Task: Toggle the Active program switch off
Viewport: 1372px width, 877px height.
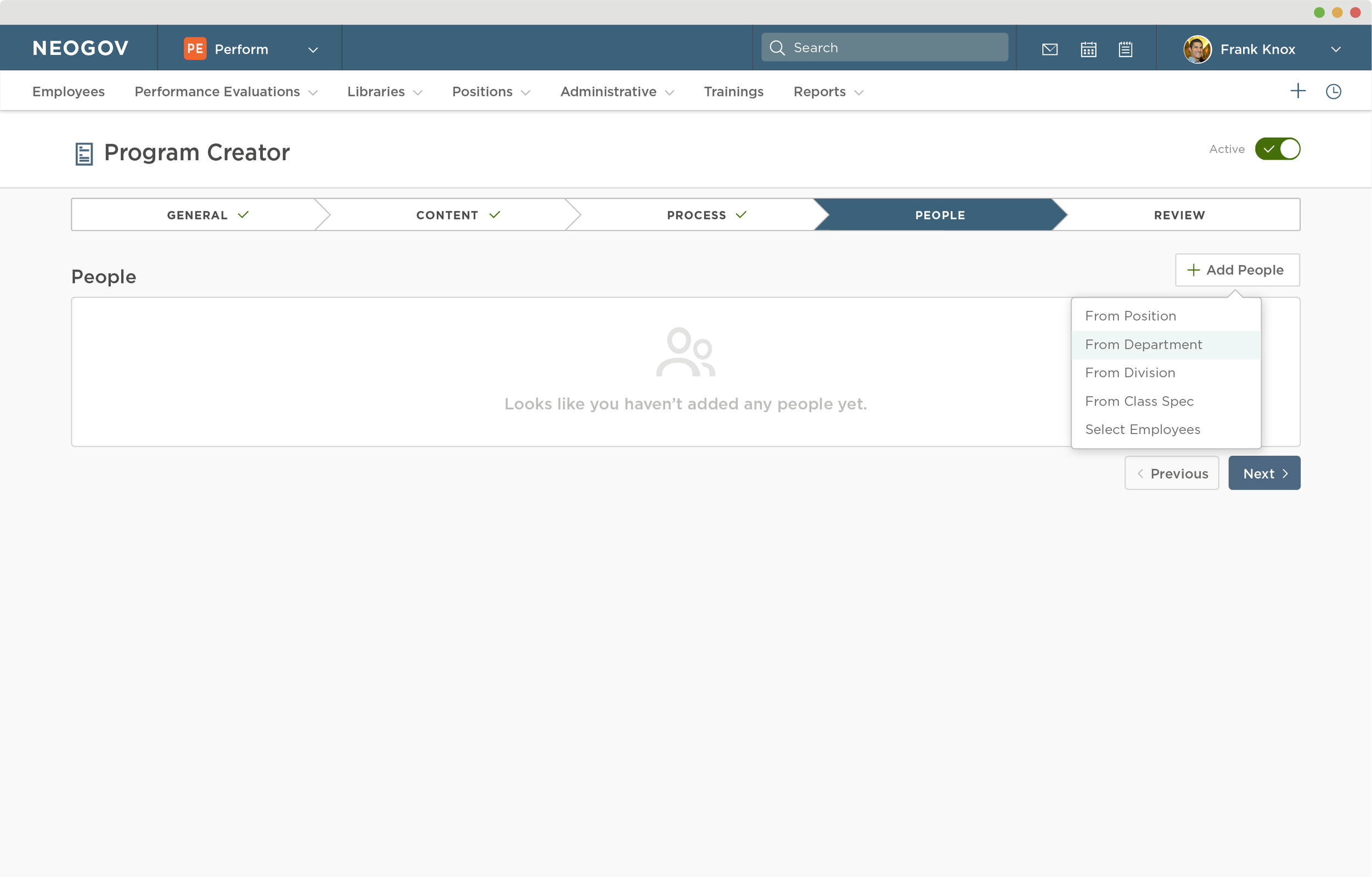Action: (x=1278, y=149)
